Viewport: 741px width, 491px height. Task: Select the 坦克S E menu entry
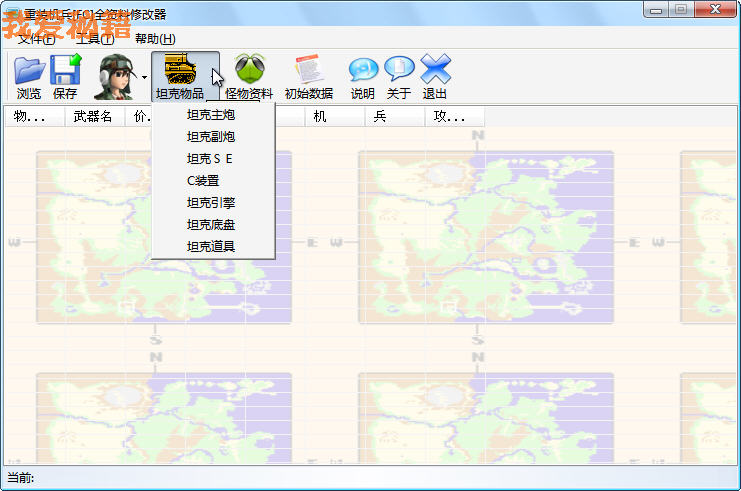(x=211, y=159)
